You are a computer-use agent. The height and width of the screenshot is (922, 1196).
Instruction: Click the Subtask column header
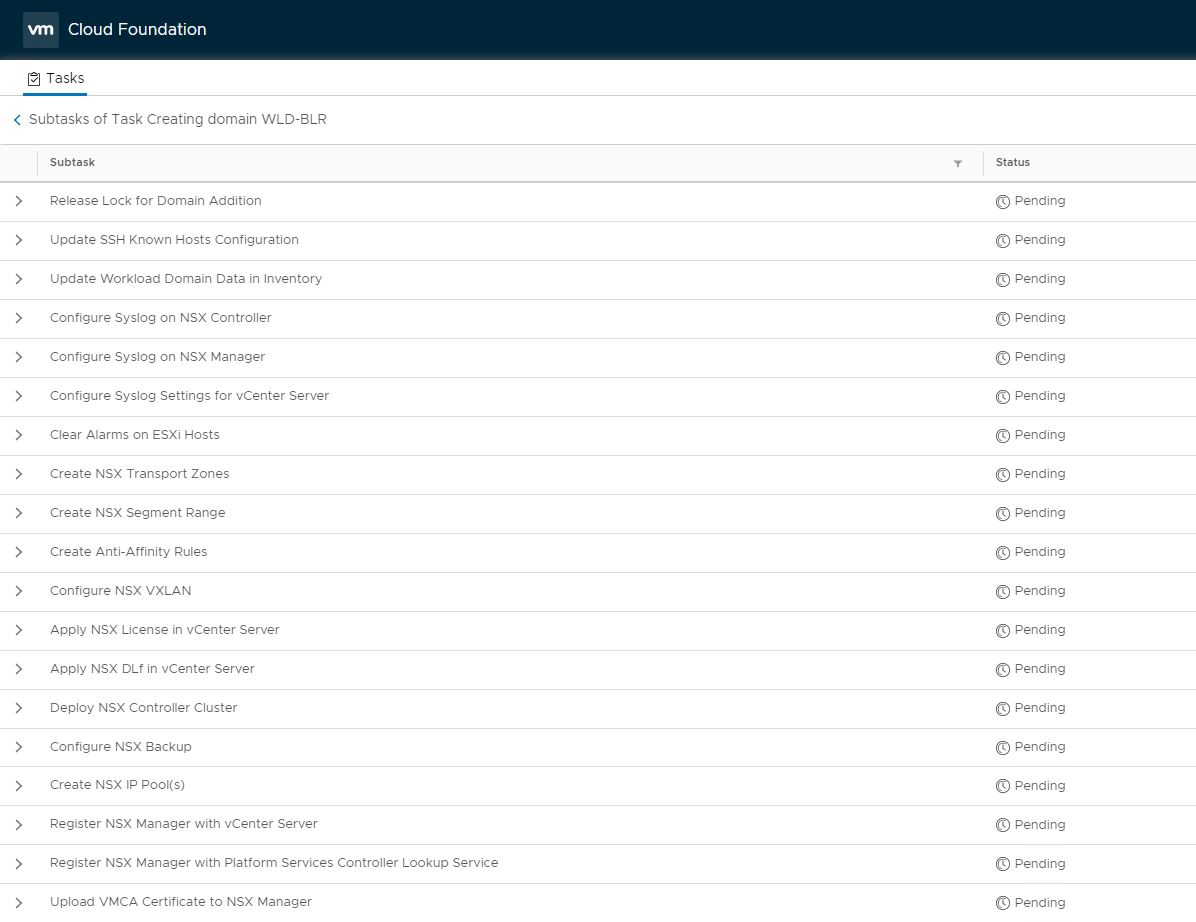click(73, 162)
